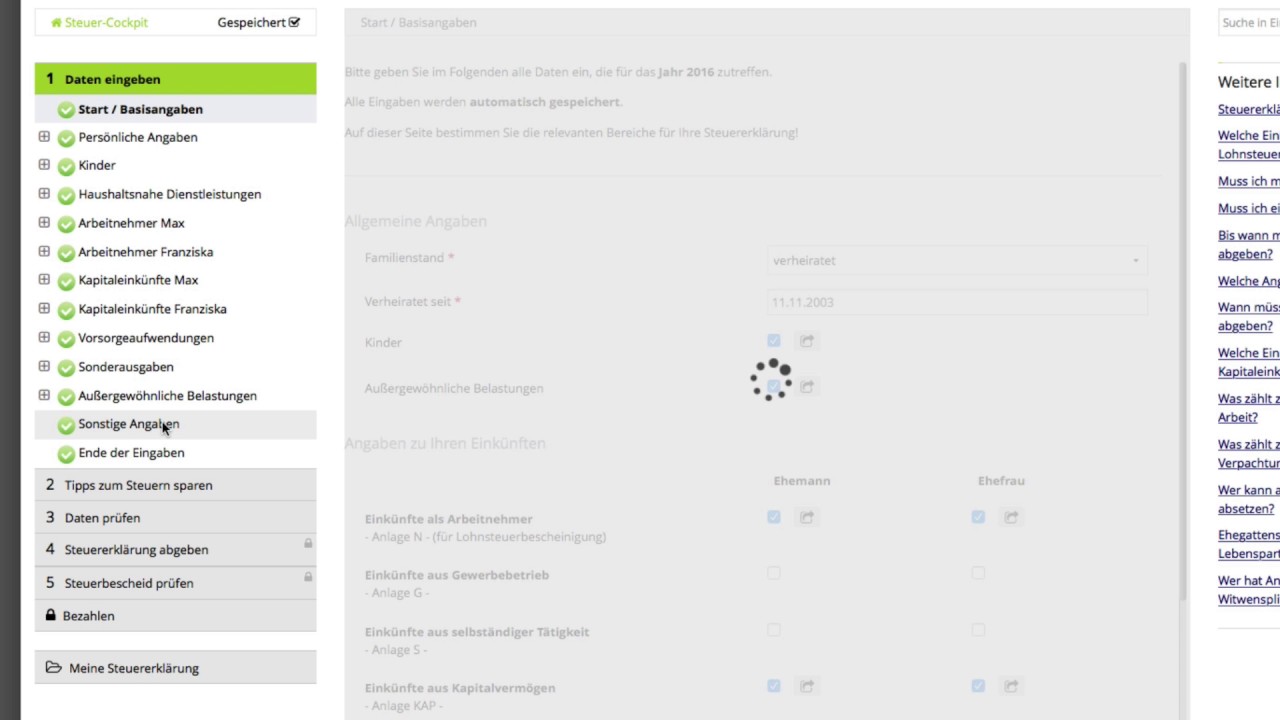Toggle Ehefrau Einkünfte als Arbeitnehmer checkbox
The height and width of the screenshot is (720, 1280).
point(978,517)
